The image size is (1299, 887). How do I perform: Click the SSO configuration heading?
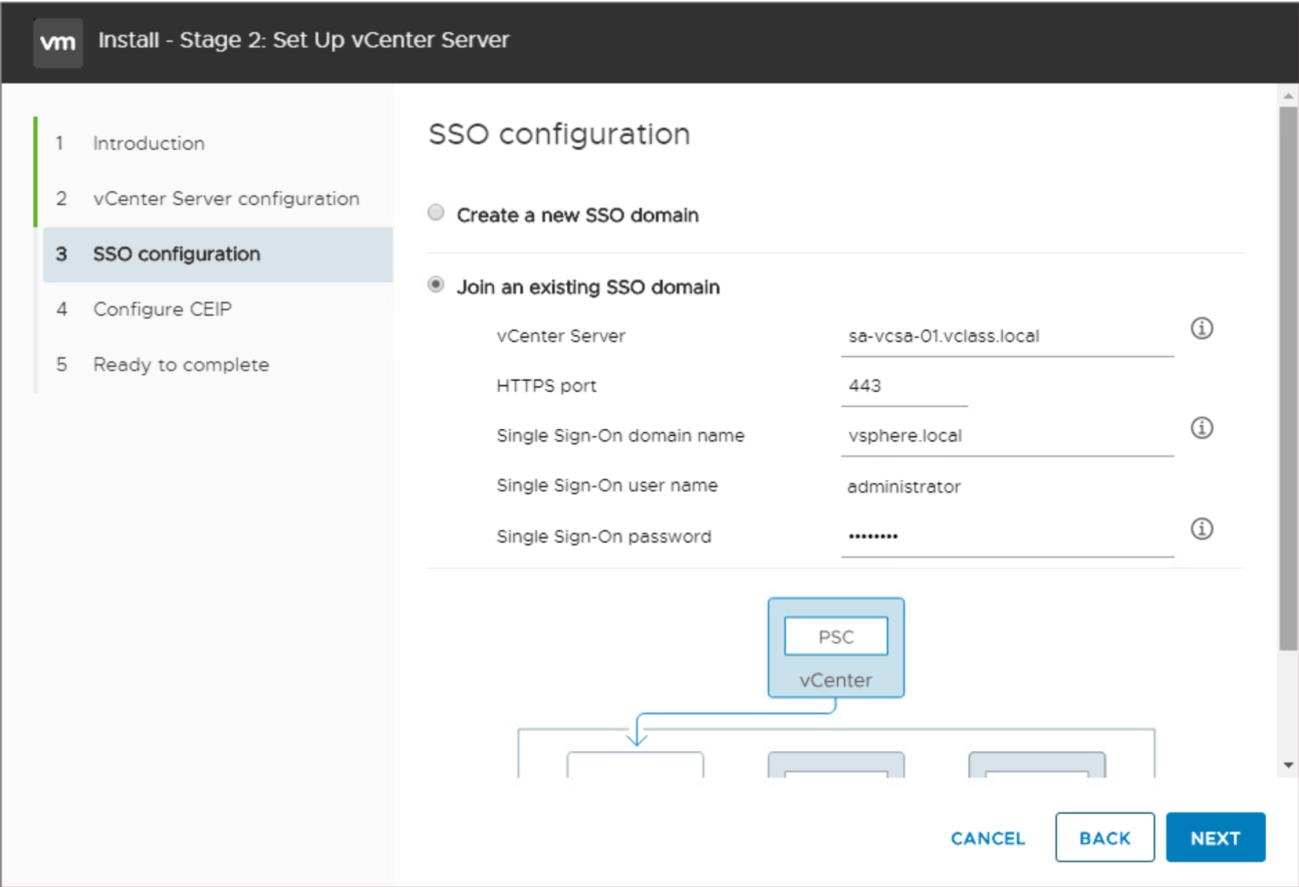559,134
